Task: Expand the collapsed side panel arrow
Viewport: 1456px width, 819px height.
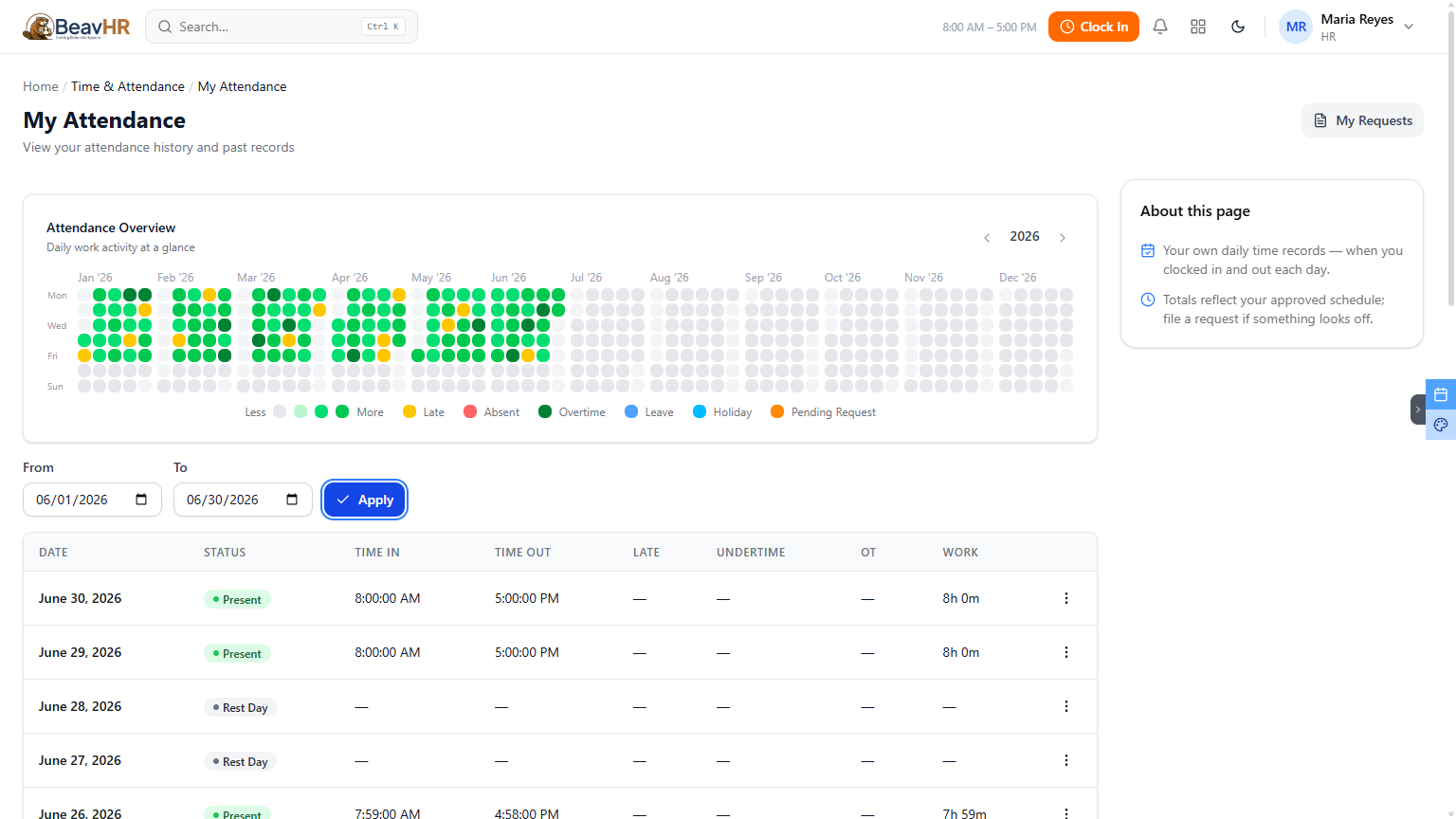Action: point(1418,409)
